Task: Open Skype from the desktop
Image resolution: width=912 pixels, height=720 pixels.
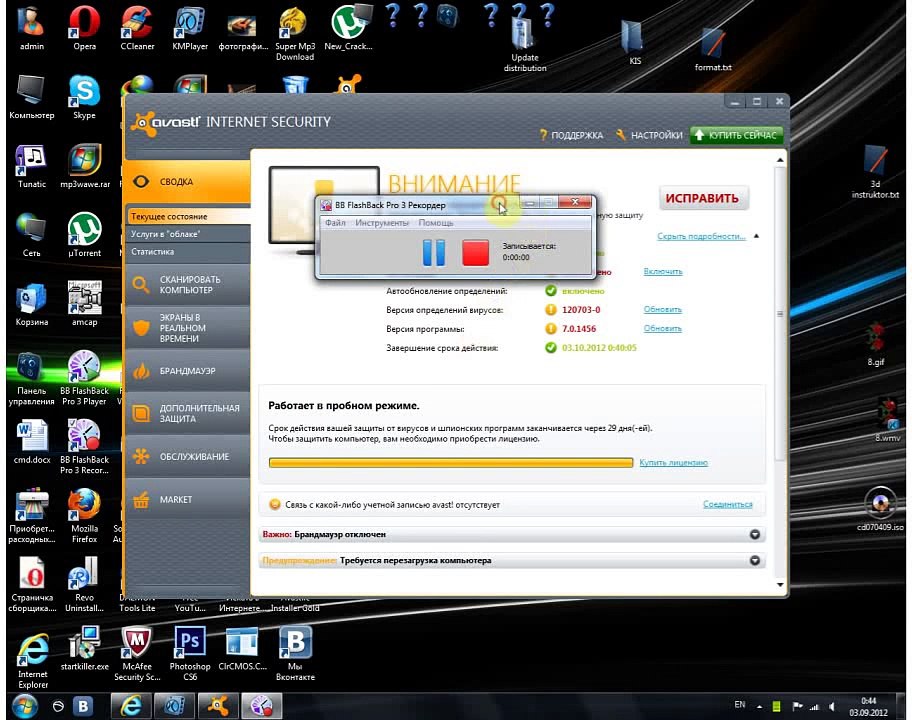Action: pos(84,97)
